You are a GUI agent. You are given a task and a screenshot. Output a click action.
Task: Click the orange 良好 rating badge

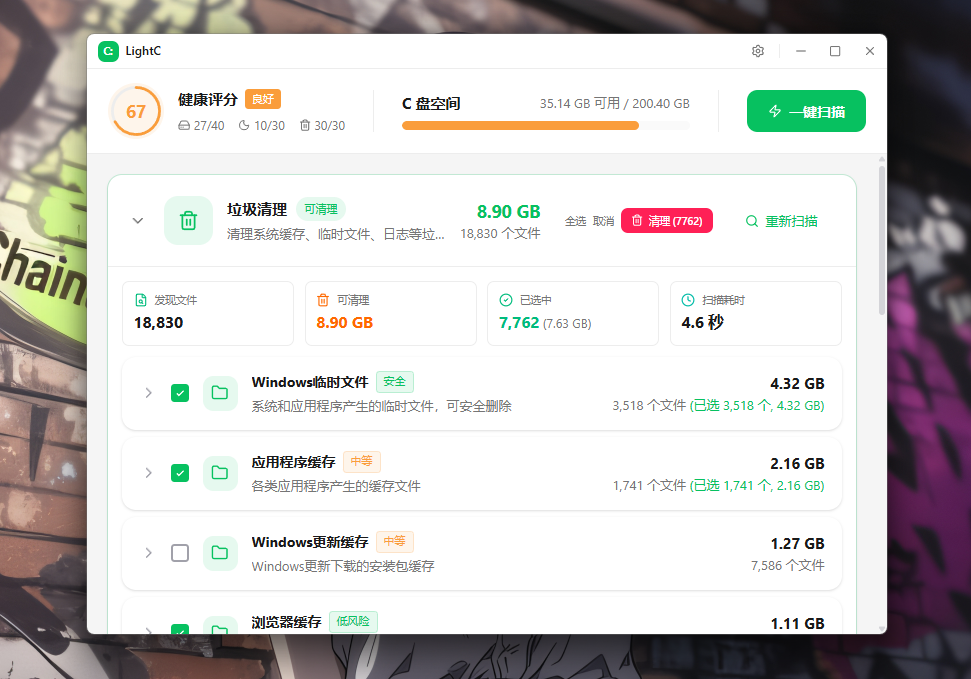tap(263, 99)
